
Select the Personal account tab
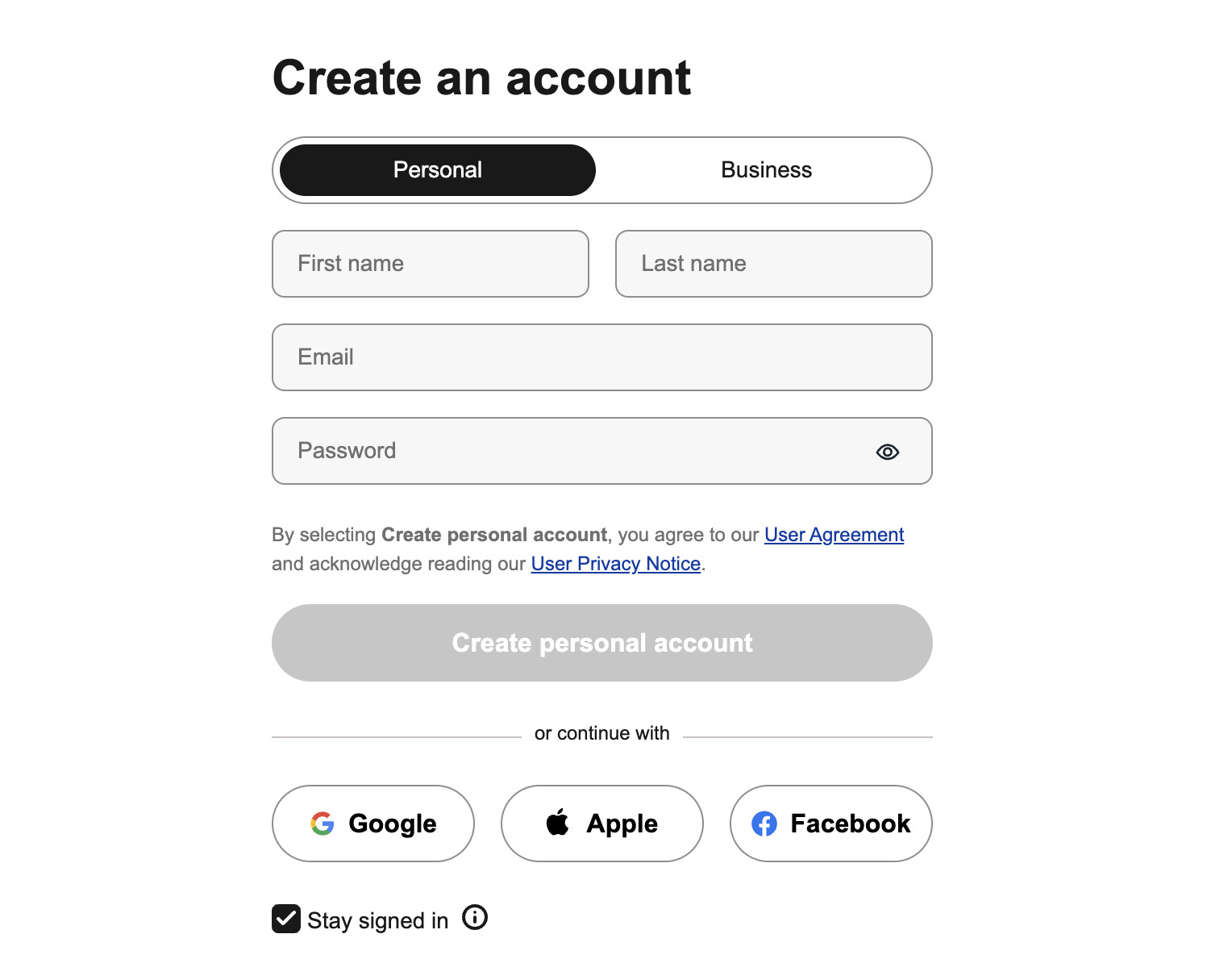click(x=437, y=170)
